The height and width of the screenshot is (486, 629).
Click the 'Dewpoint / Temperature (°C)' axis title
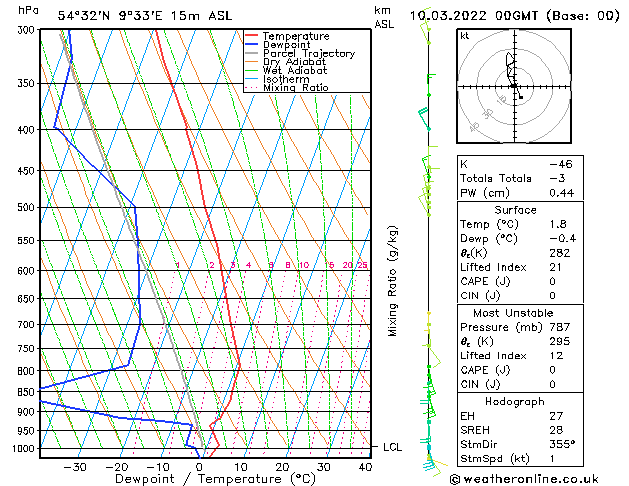(215, 479)
